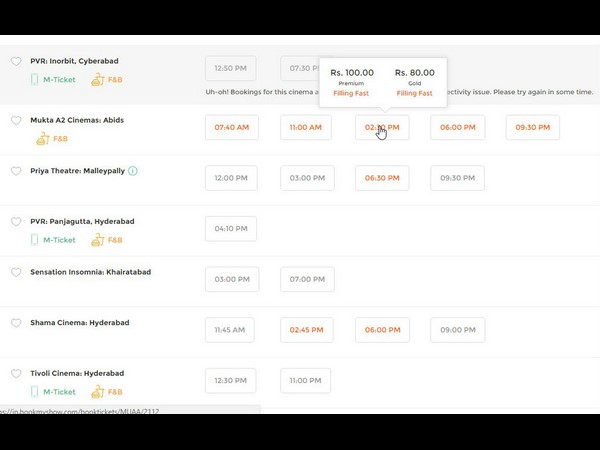The height and width of the screenshot is (450, 600).
Task: Favorite Mukta A2 Cinemas Abids heart
Action: coord(16,120)
